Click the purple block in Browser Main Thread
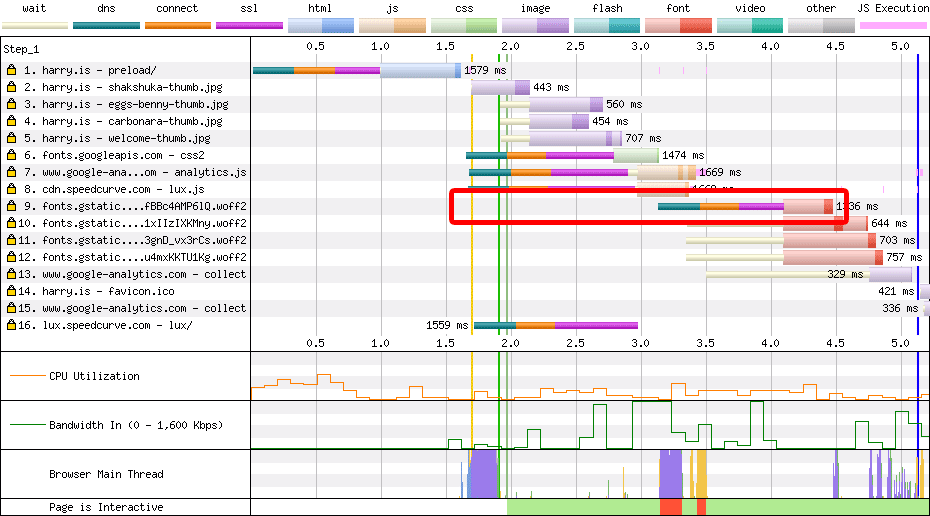Image resolution: width=930 pixels, height=516 pixels. (x=483, y=473)
